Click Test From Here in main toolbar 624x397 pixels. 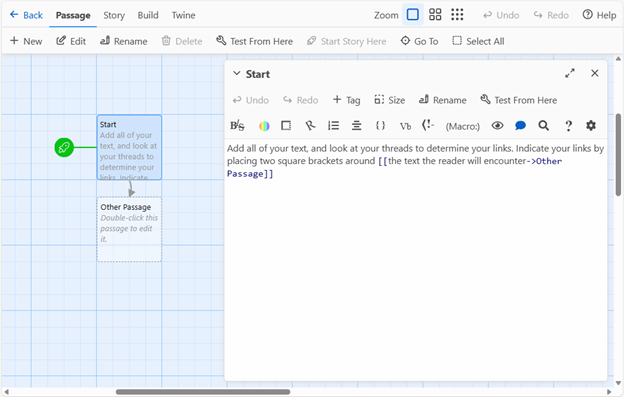(x=254, y=41)
